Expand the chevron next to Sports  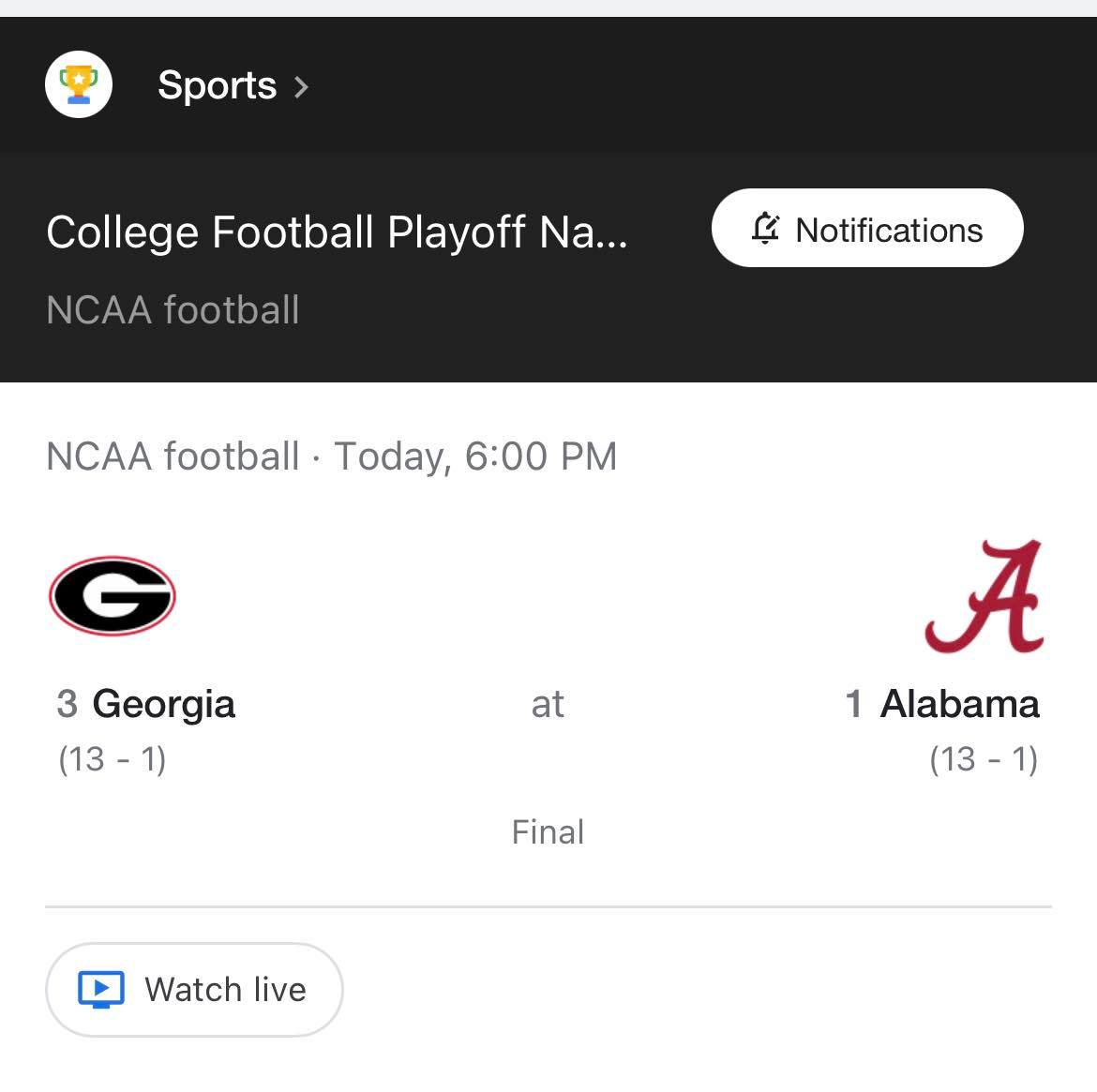(301, 87)
